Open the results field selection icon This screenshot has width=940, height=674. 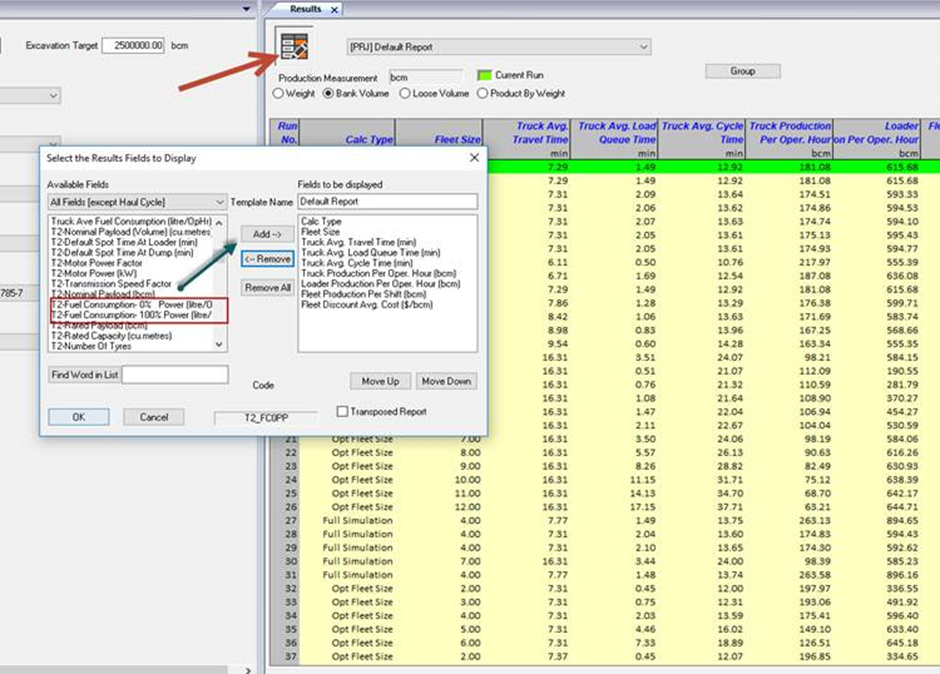click(x=294, y=46)
